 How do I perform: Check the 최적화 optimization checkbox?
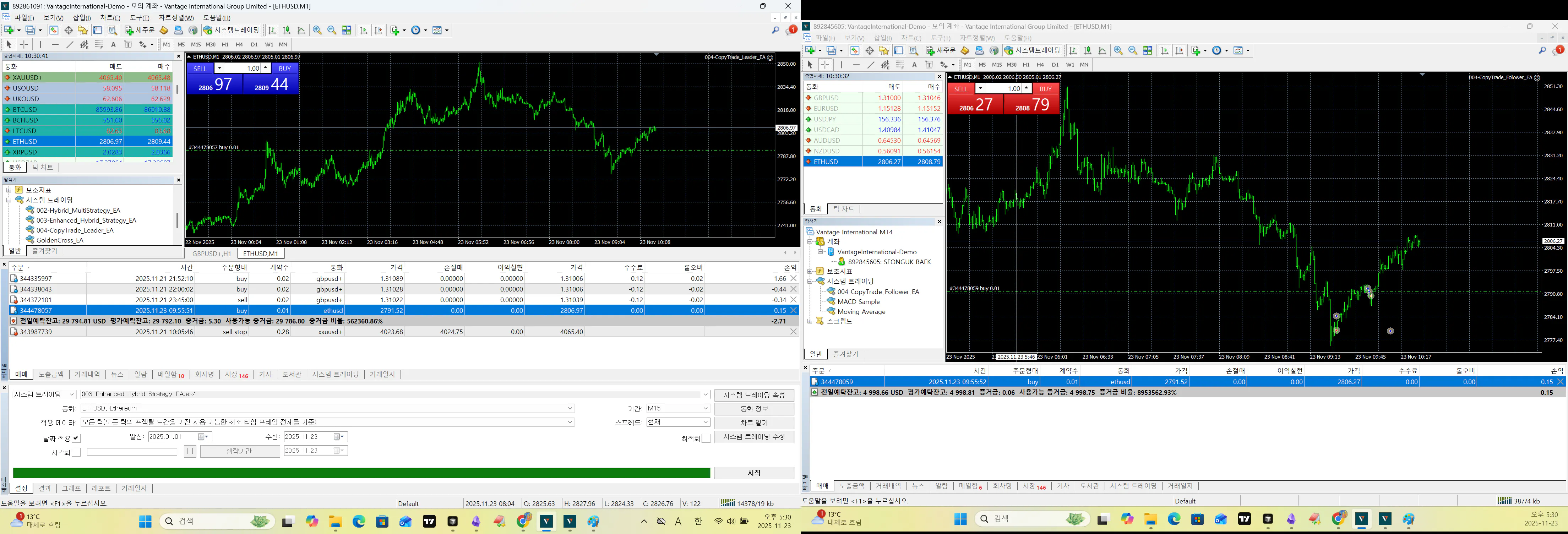[706, 438]
